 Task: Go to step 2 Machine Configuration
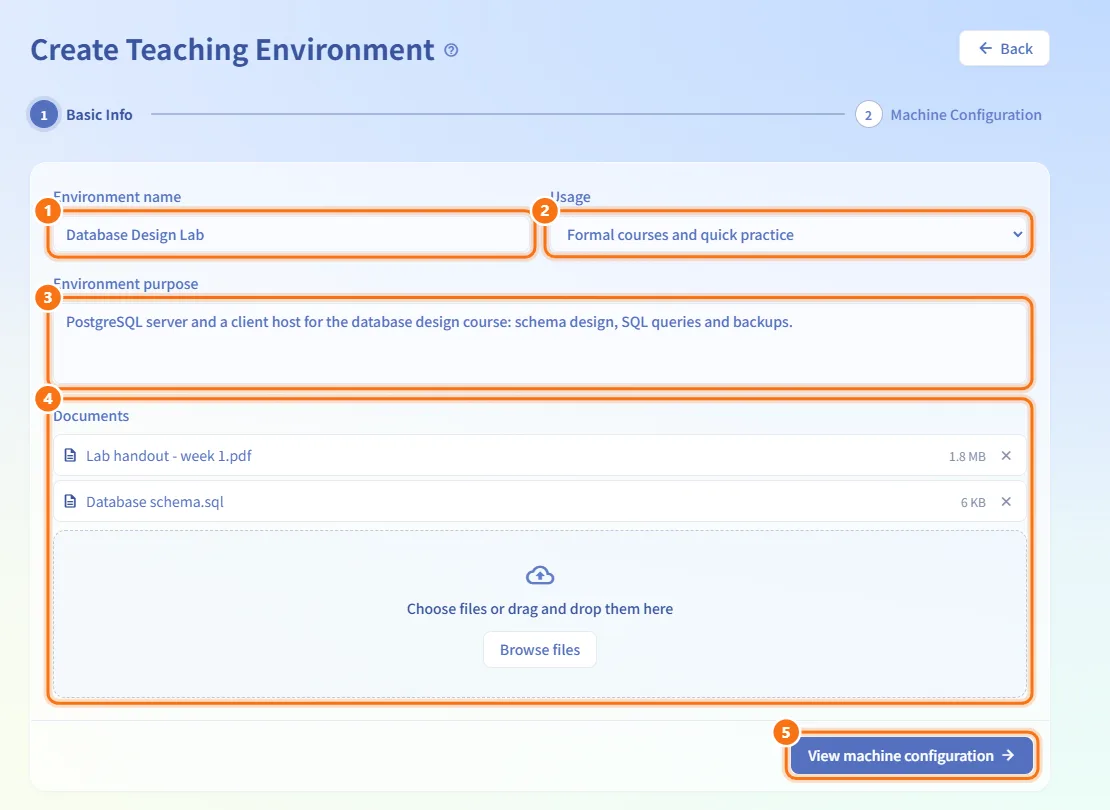(949, 115)
